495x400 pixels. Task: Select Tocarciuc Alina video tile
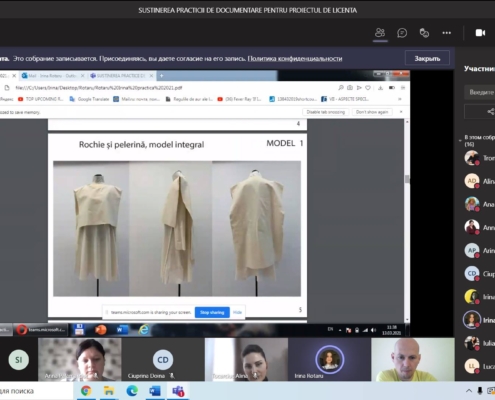click(x=246, y=360)
